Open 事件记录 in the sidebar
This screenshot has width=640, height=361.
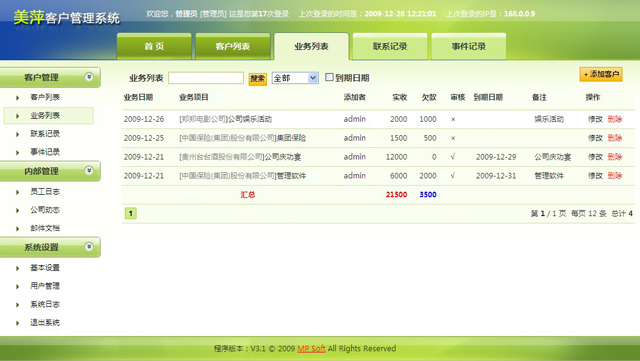pos(45,152)
